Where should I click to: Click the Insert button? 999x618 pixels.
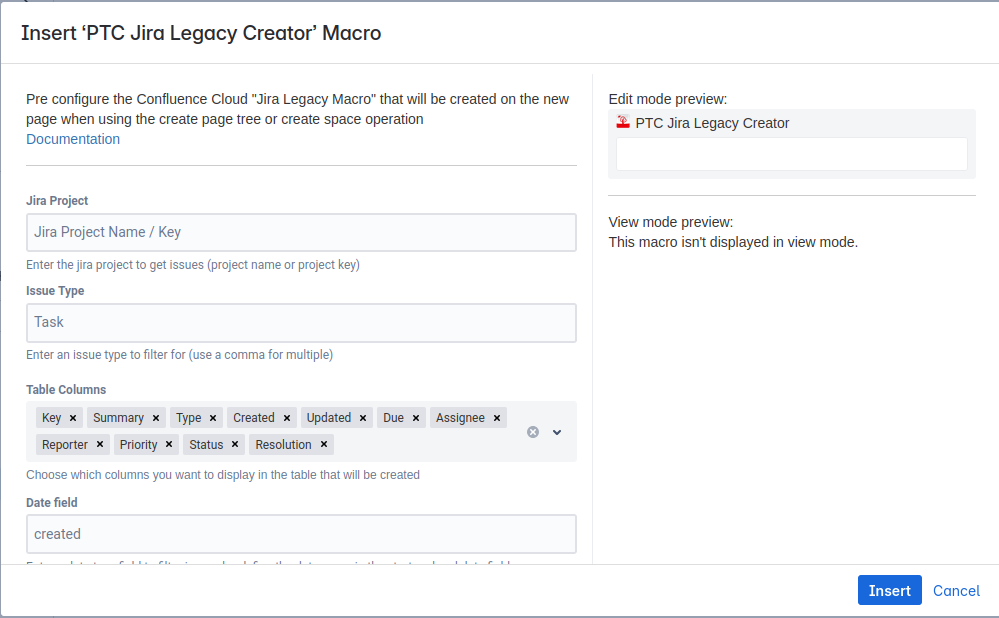point(889,590)
